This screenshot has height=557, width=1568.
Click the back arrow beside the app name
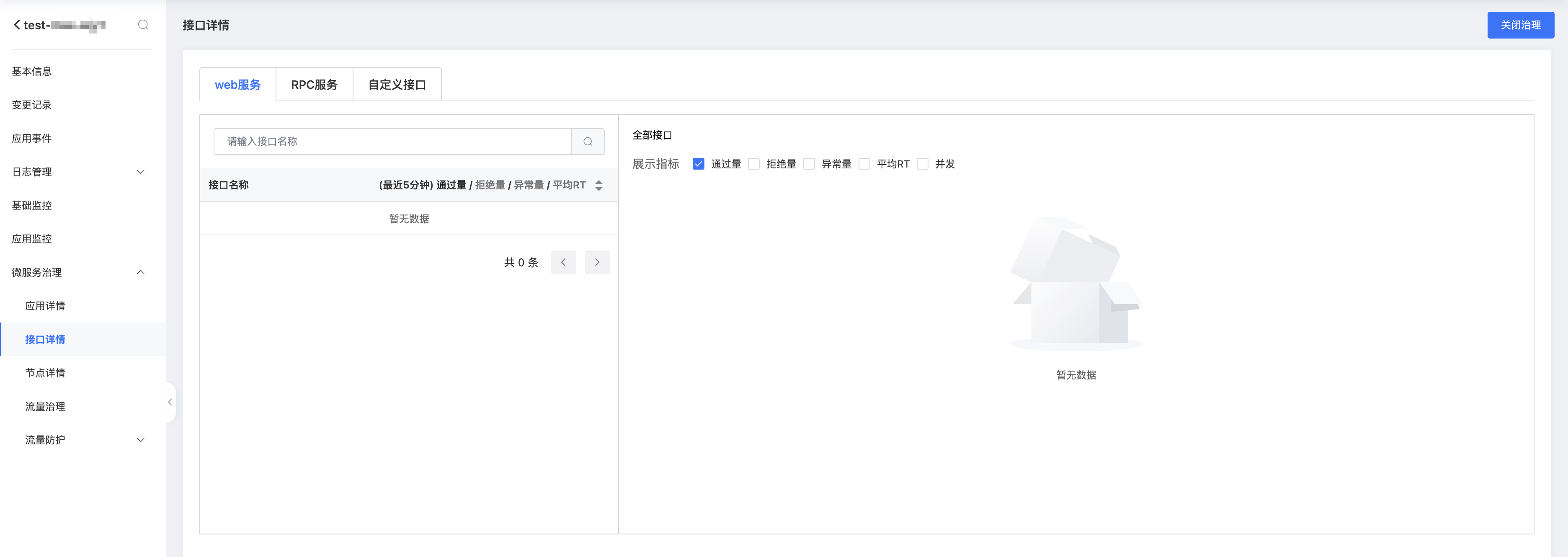[x=17, y=25]
